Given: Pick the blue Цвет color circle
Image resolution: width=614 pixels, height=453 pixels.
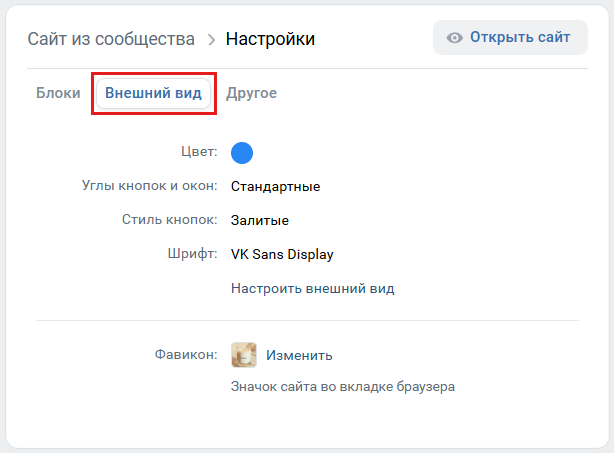Looking at the screenshot, I should click(x=242, y=152).
